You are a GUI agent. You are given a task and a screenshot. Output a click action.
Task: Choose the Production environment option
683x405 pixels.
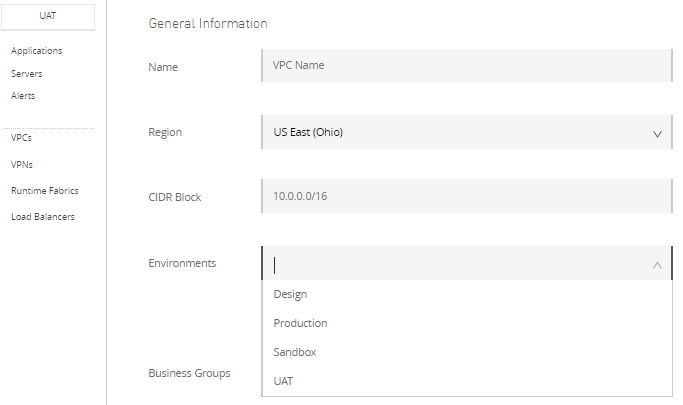[300, 323]
